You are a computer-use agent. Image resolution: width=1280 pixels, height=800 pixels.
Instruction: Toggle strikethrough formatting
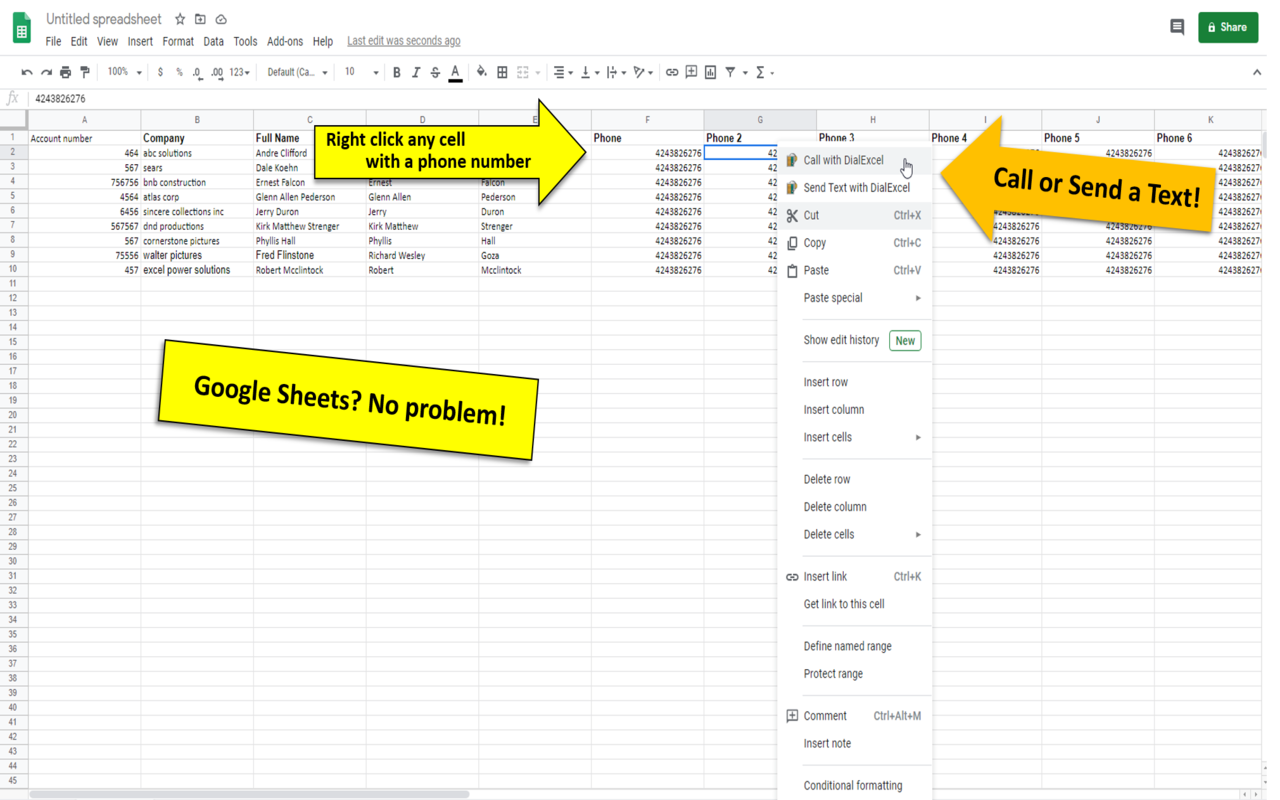[435, 72]
